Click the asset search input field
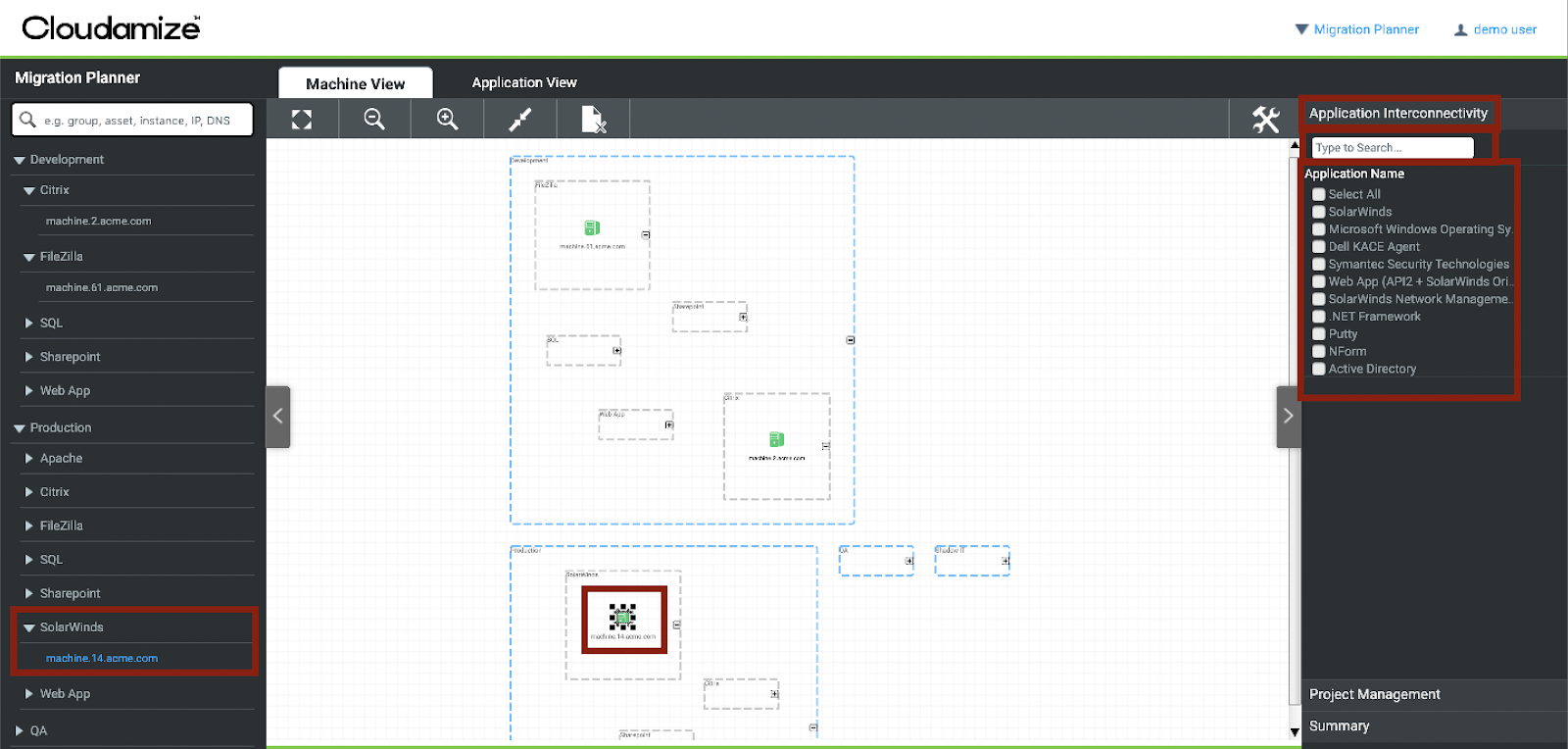This screenshot has height=749, width=1568. [137, 121]
